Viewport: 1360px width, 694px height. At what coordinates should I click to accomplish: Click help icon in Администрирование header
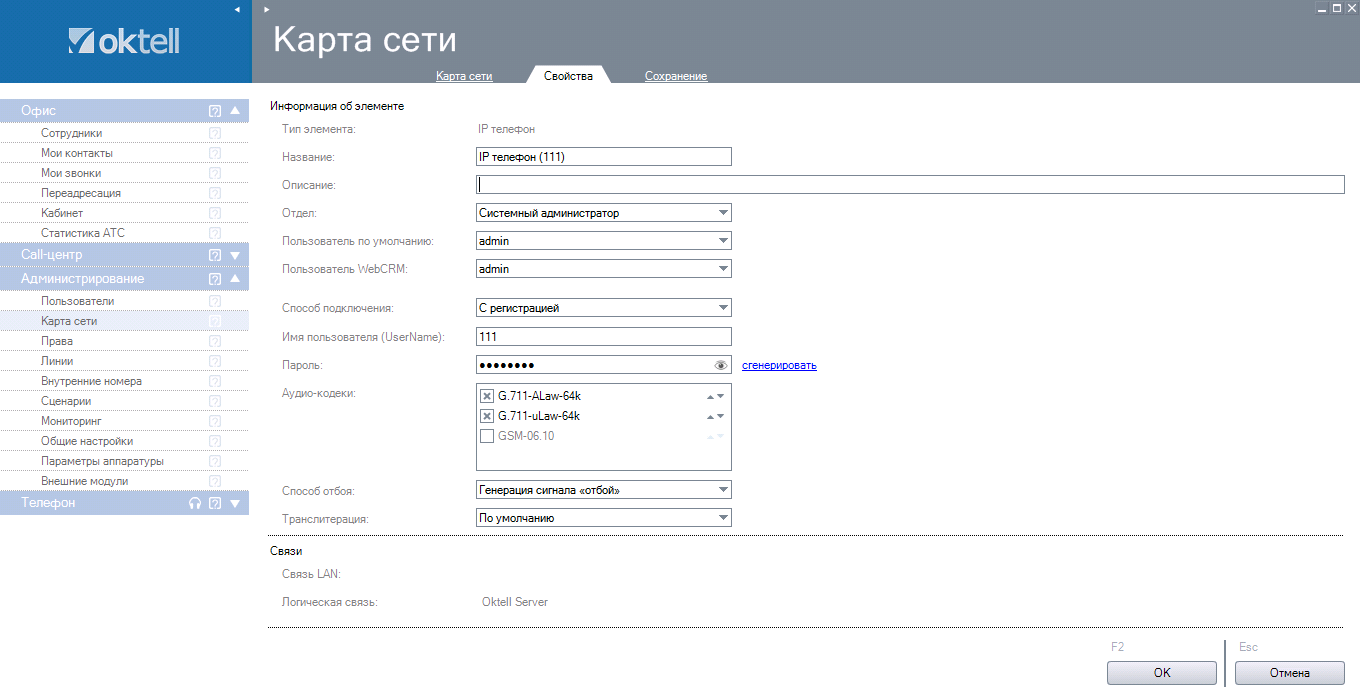[214, 279]
